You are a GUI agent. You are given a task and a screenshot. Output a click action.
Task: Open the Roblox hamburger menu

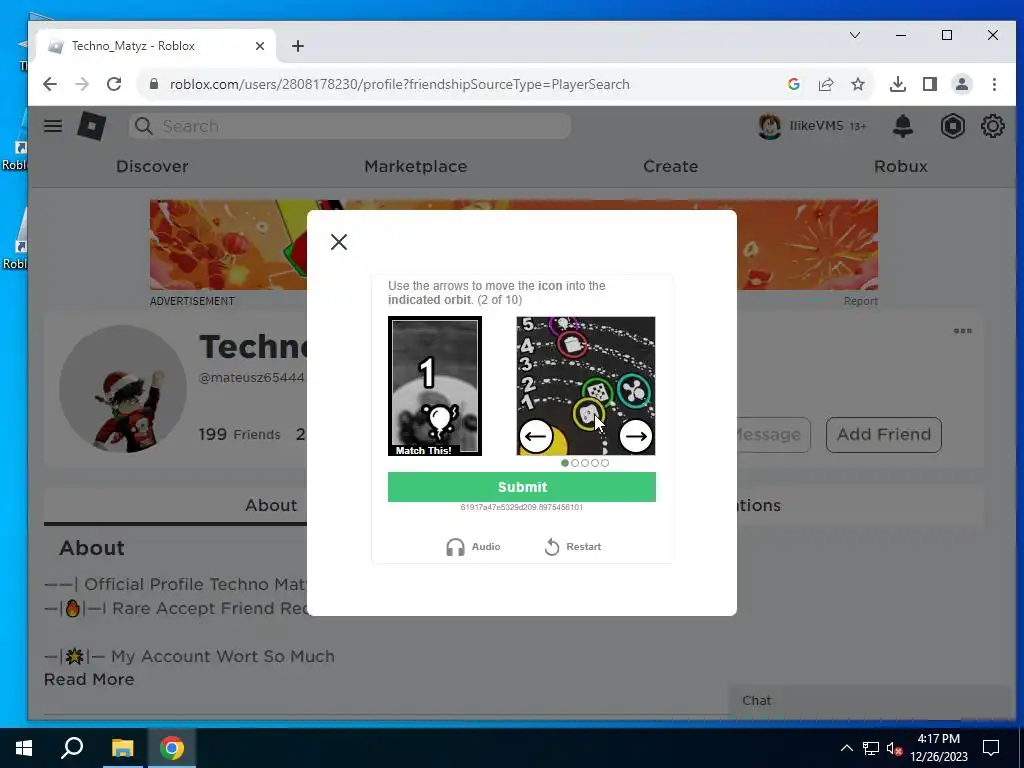[53, 126]
